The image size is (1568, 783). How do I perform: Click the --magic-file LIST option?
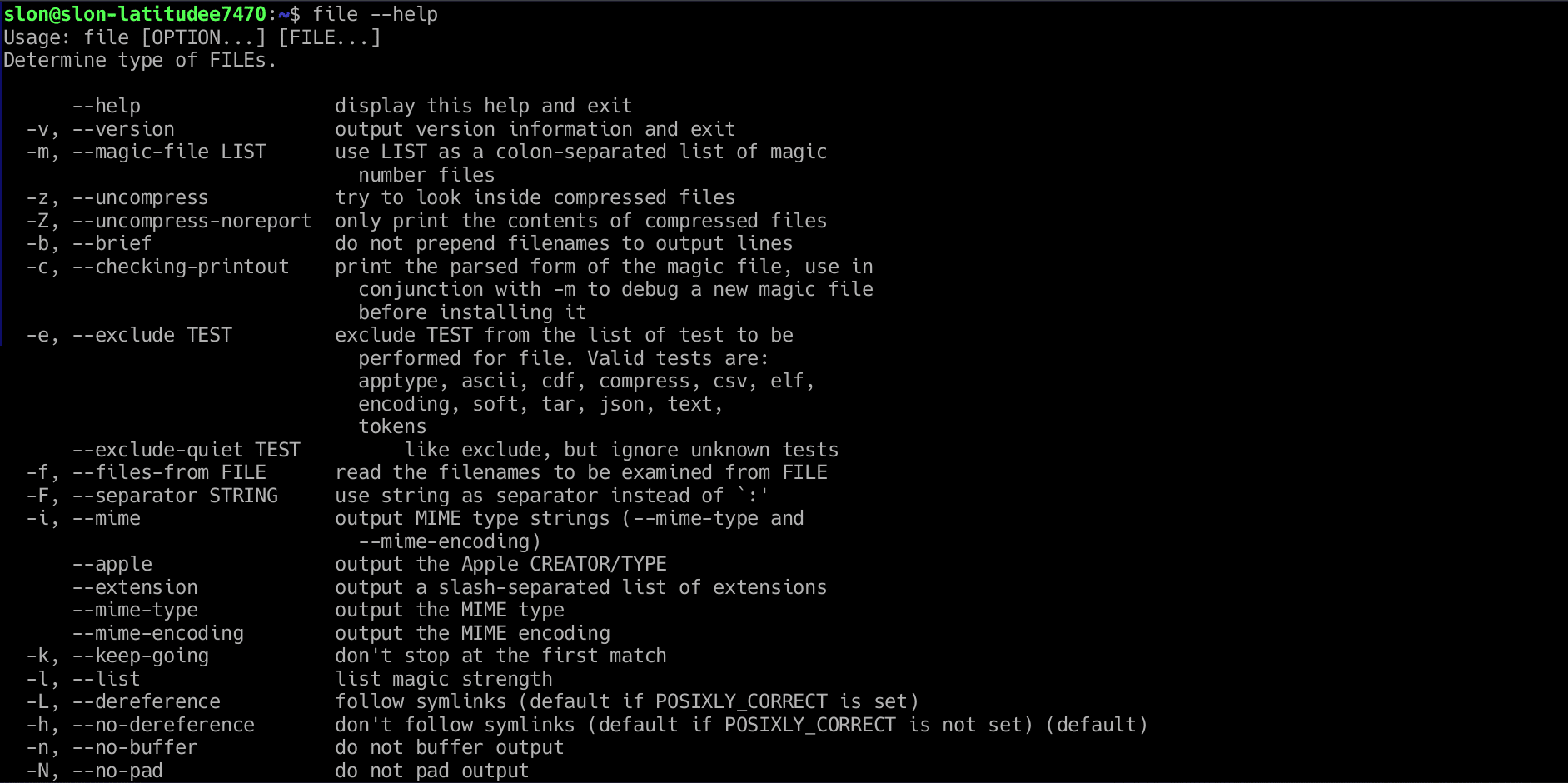point(169,152)
